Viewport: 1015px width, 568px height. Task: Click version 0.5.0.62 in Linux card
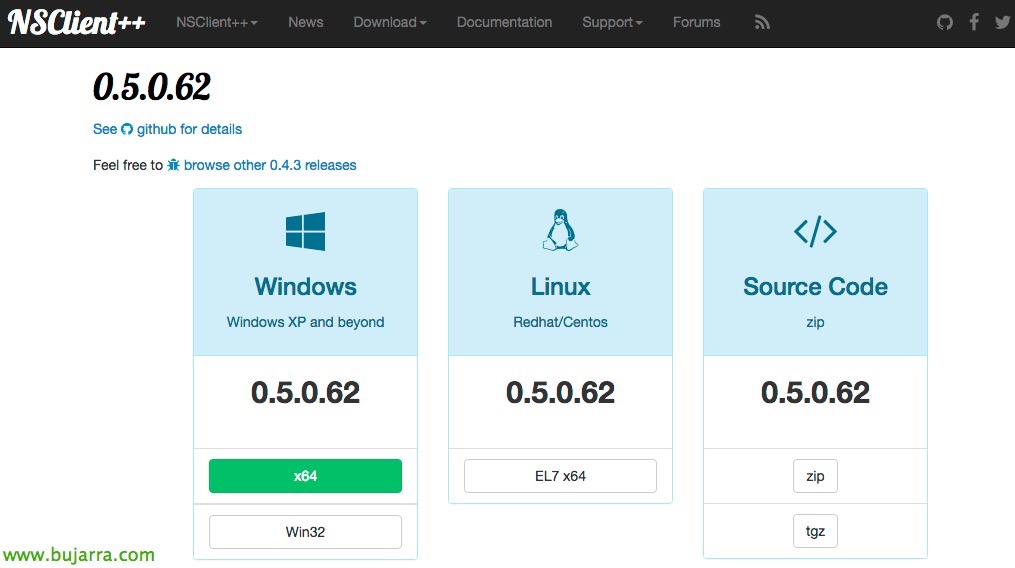tap(560, 392)
